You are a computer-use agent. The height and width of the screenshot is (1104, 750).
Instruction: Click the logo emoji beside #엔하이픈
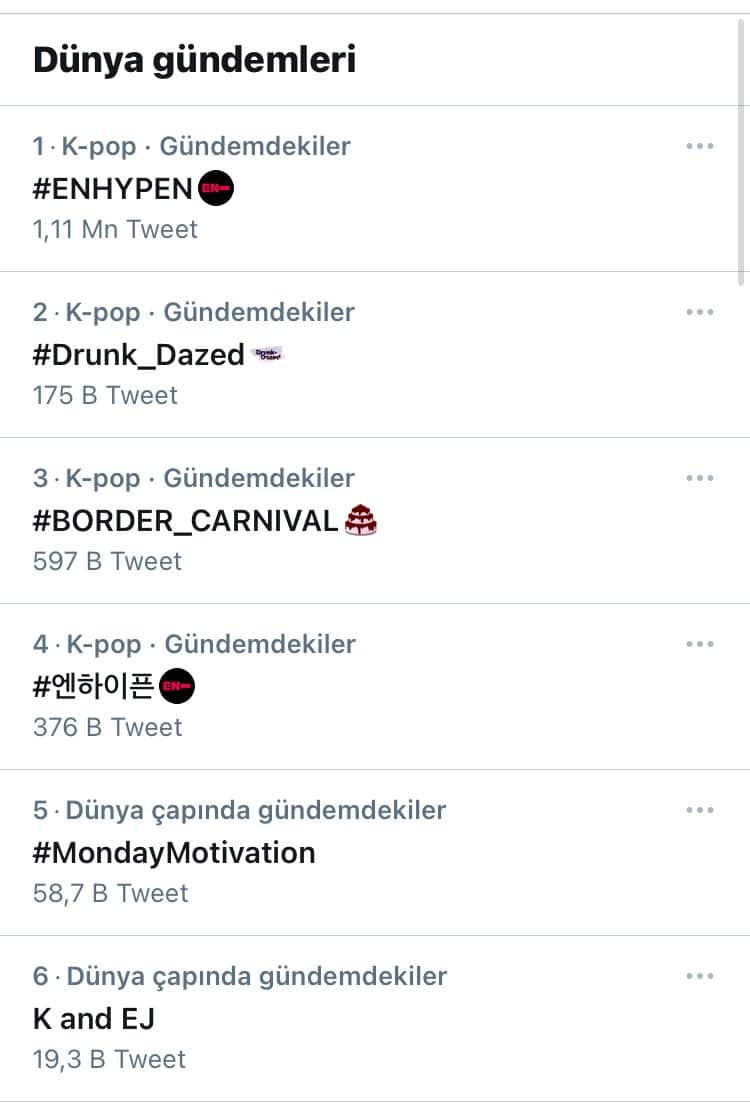point(177,686)
